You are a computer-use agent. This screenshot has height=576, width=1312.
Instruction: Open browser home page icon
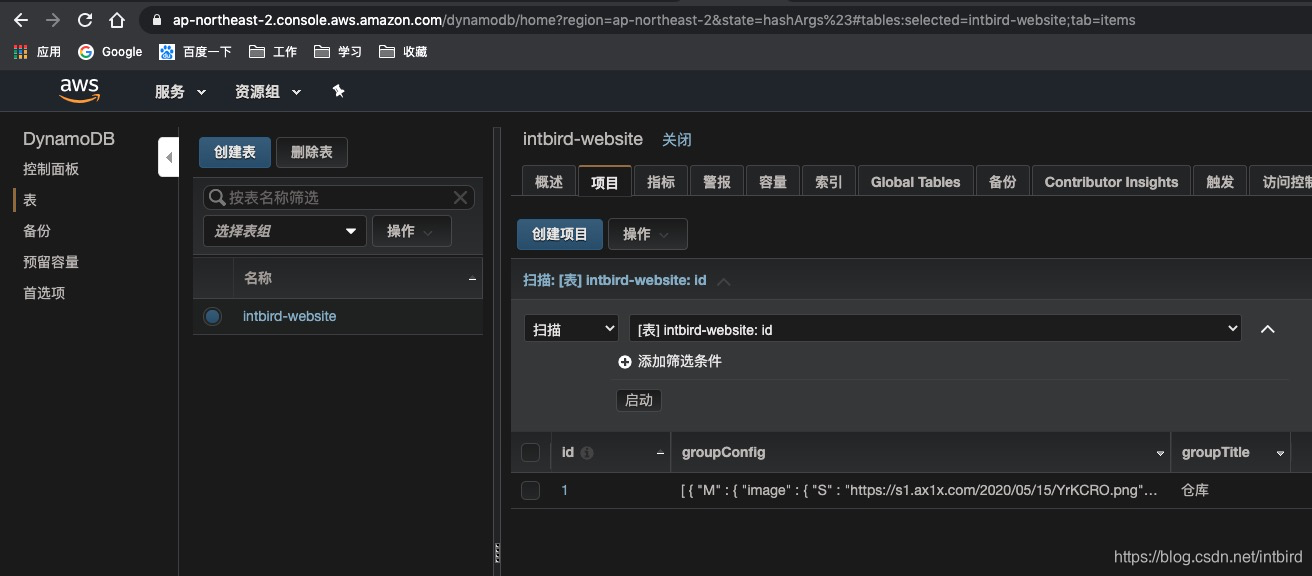tap(117, 20)
